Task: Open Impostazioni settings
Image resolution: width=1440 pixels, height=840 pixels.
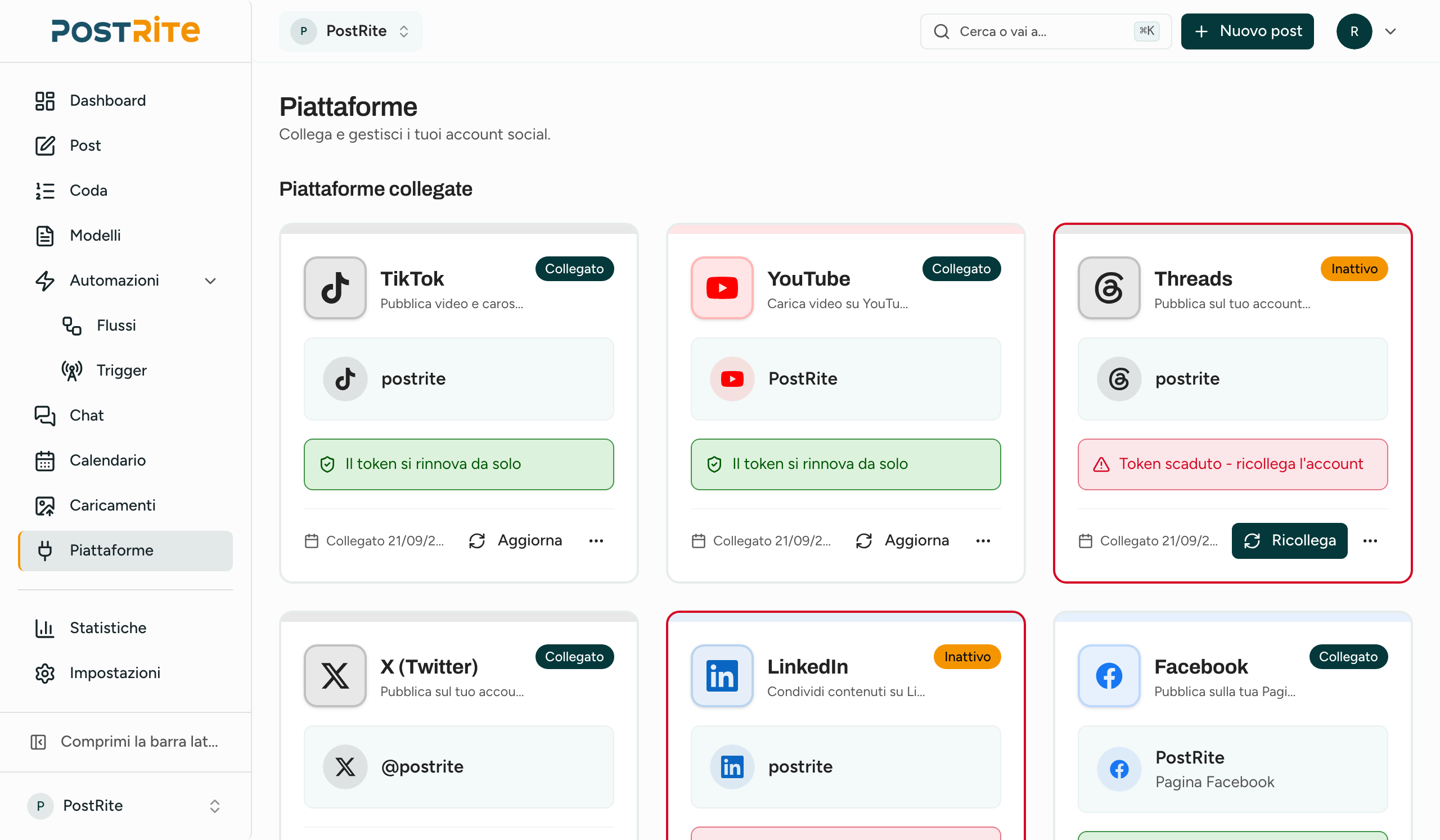Action: tap(125, 673)
